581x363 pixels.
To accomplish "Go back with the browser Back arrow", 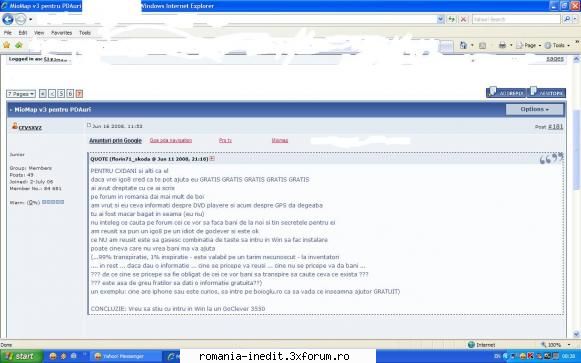I will (8, 19).
